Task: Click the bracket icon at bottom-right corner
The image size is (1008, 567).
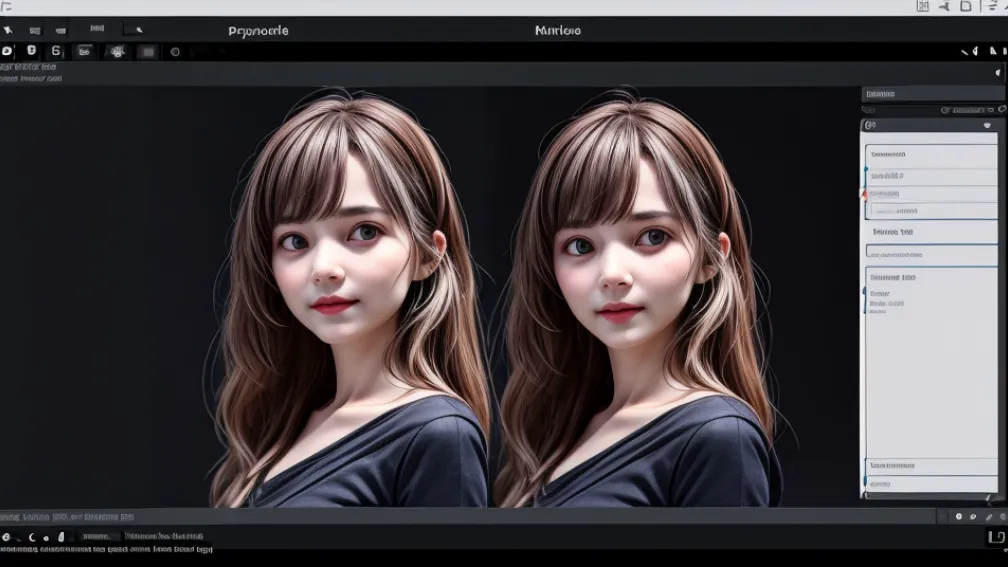Action: (x=996, y=537)
